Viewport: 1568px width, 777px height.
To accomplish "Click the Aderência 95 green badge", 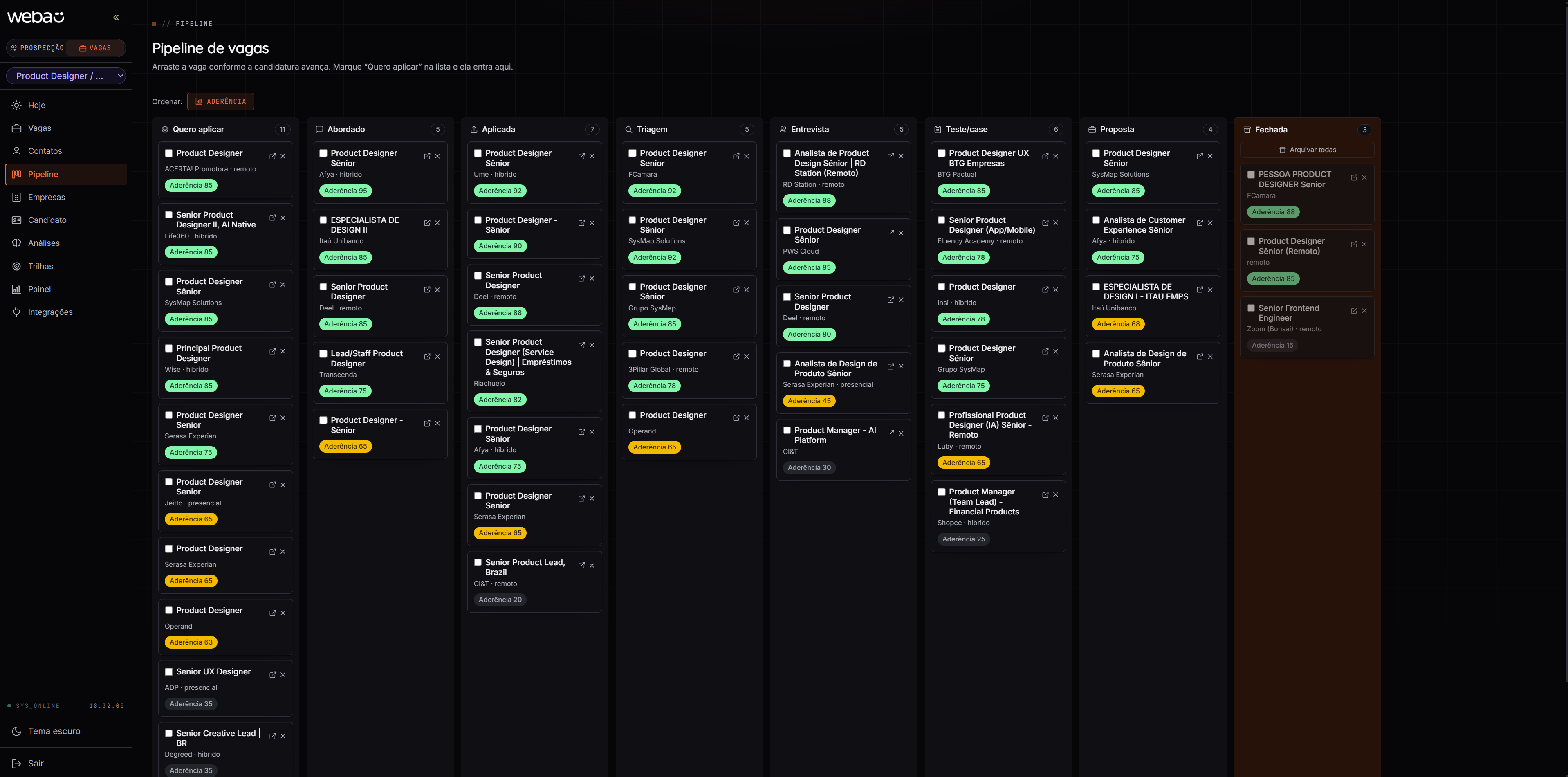I will 346,191.
